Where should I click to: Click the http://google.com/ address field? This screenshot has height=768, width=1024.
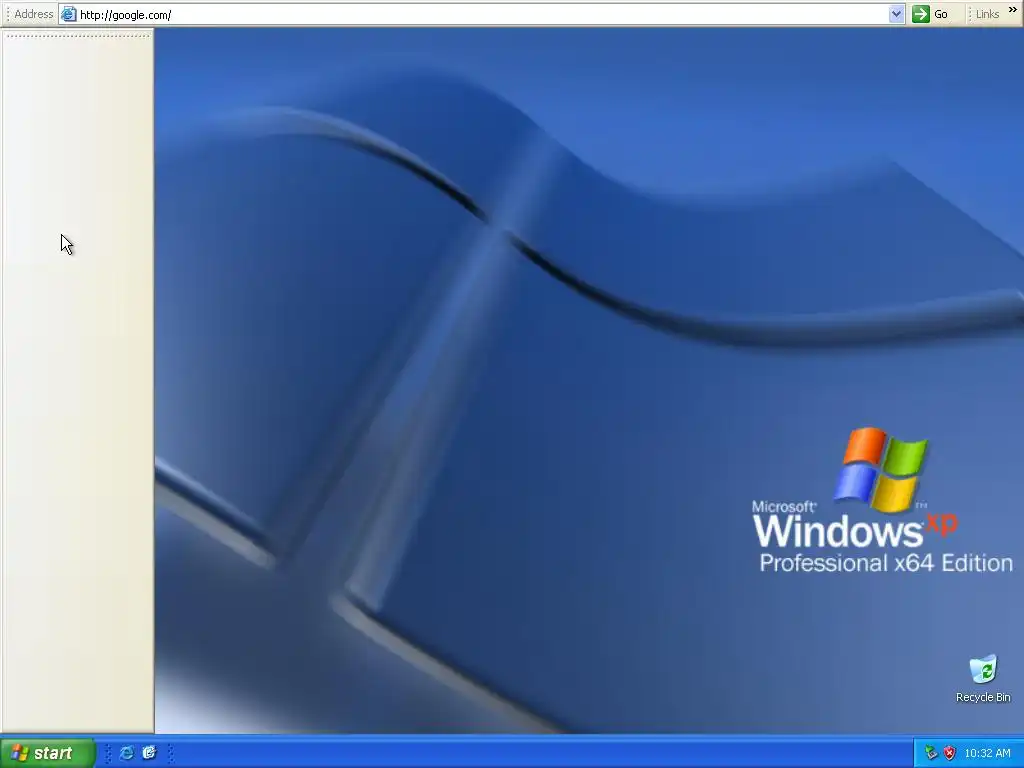tap(482, 14)
